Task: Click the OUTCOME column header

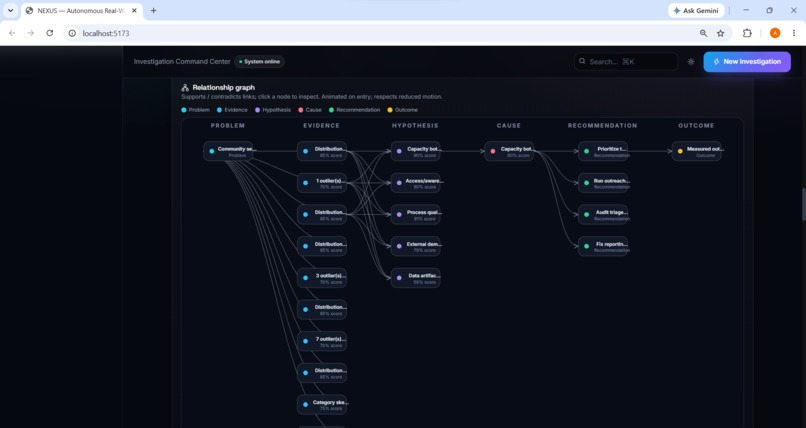Action: click(x=696, y=125)
